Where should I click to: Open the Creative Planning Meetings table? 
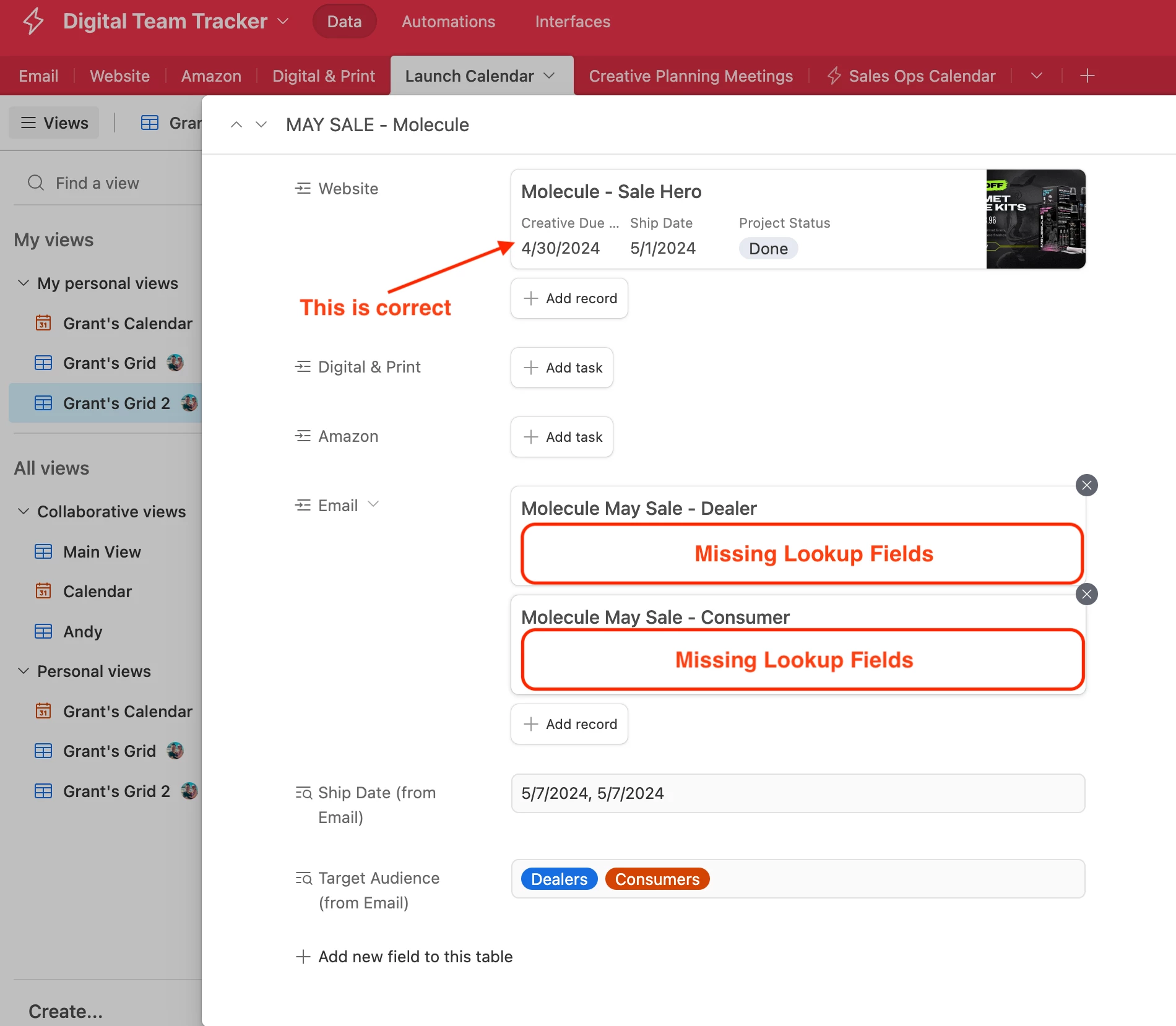click(691, 75)
